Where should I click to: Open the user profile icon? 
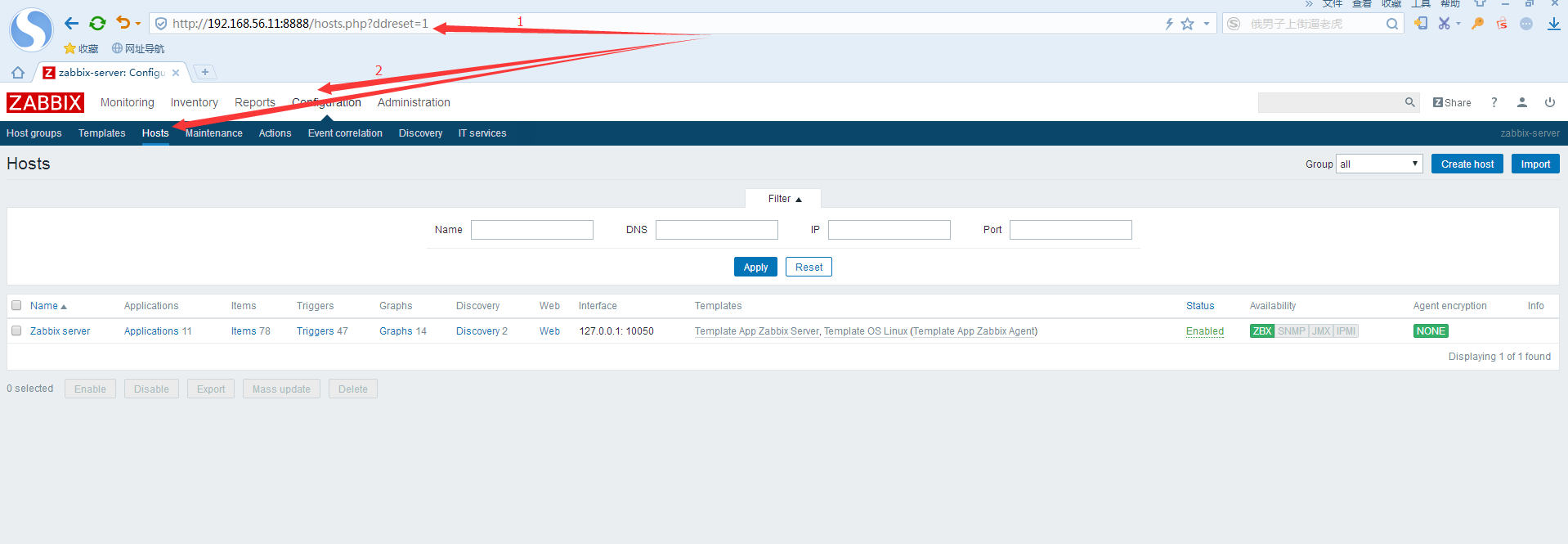[x=1522, y=102]
